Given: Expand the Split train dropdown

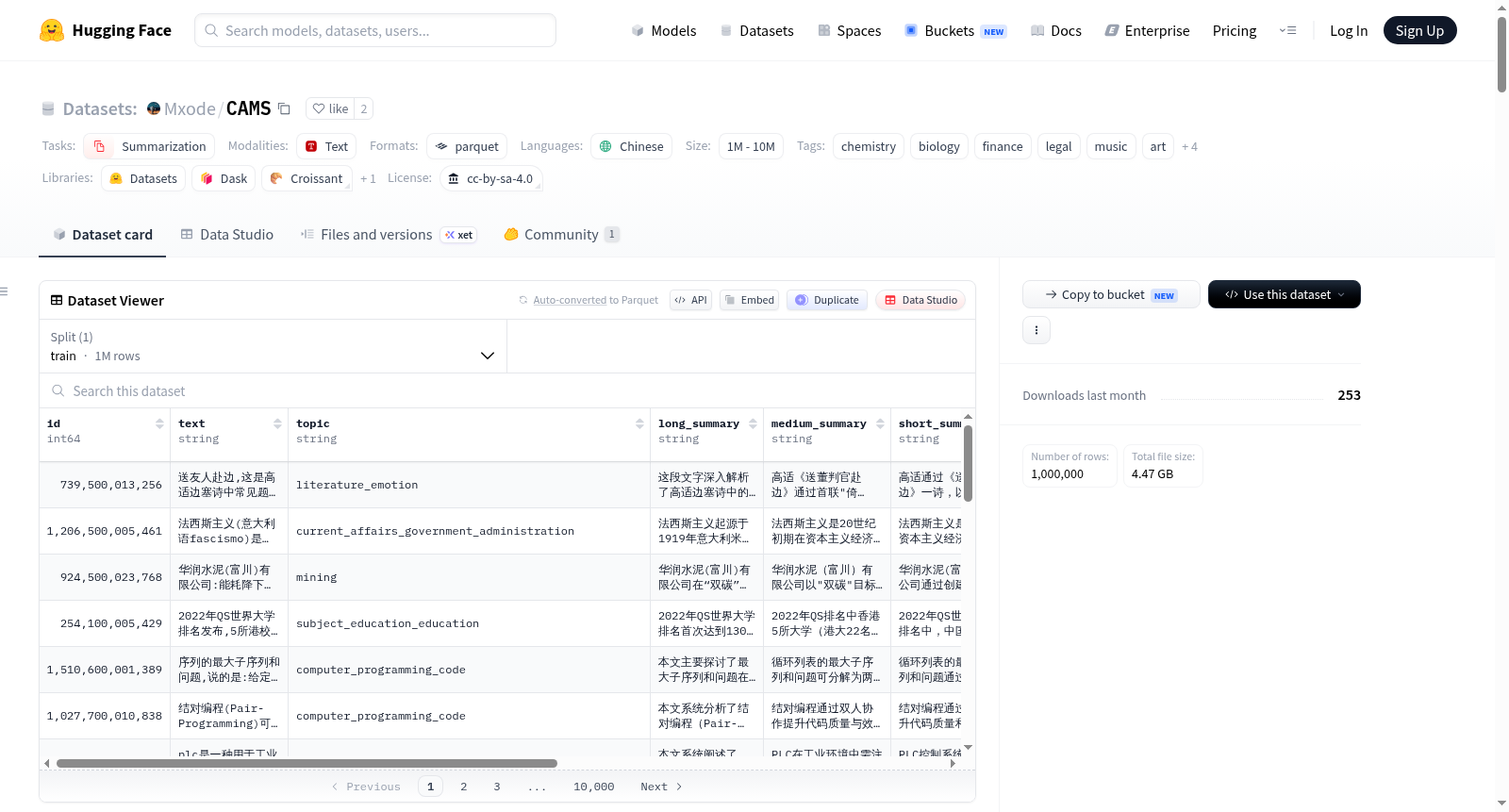Looking at the screenshot, I should tap(273, 346).
